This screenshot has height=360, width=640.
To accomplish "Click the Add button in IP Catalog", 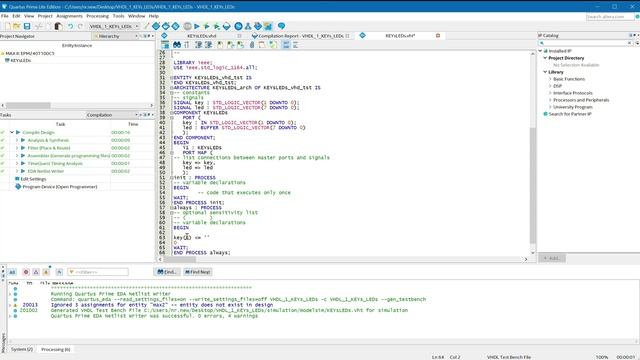I will tap(552, 258).
